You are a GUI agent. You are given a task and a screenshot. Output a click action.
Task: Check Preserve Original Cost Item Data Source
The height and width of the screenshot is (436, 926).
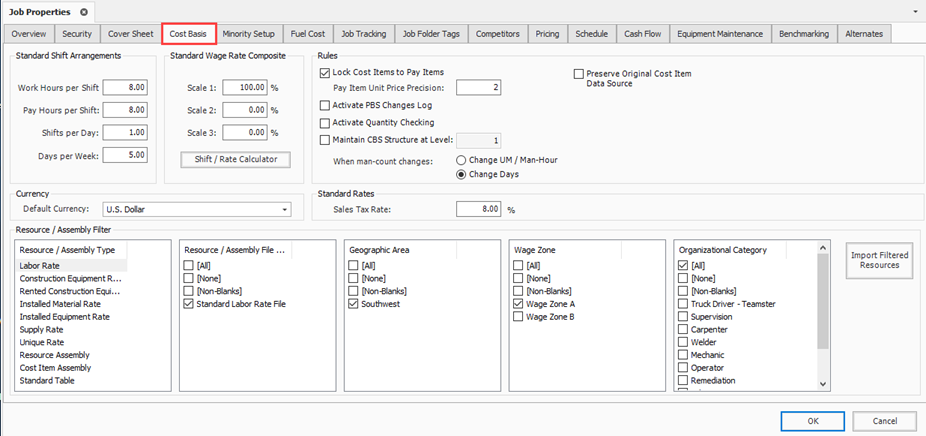coord(578,74)
